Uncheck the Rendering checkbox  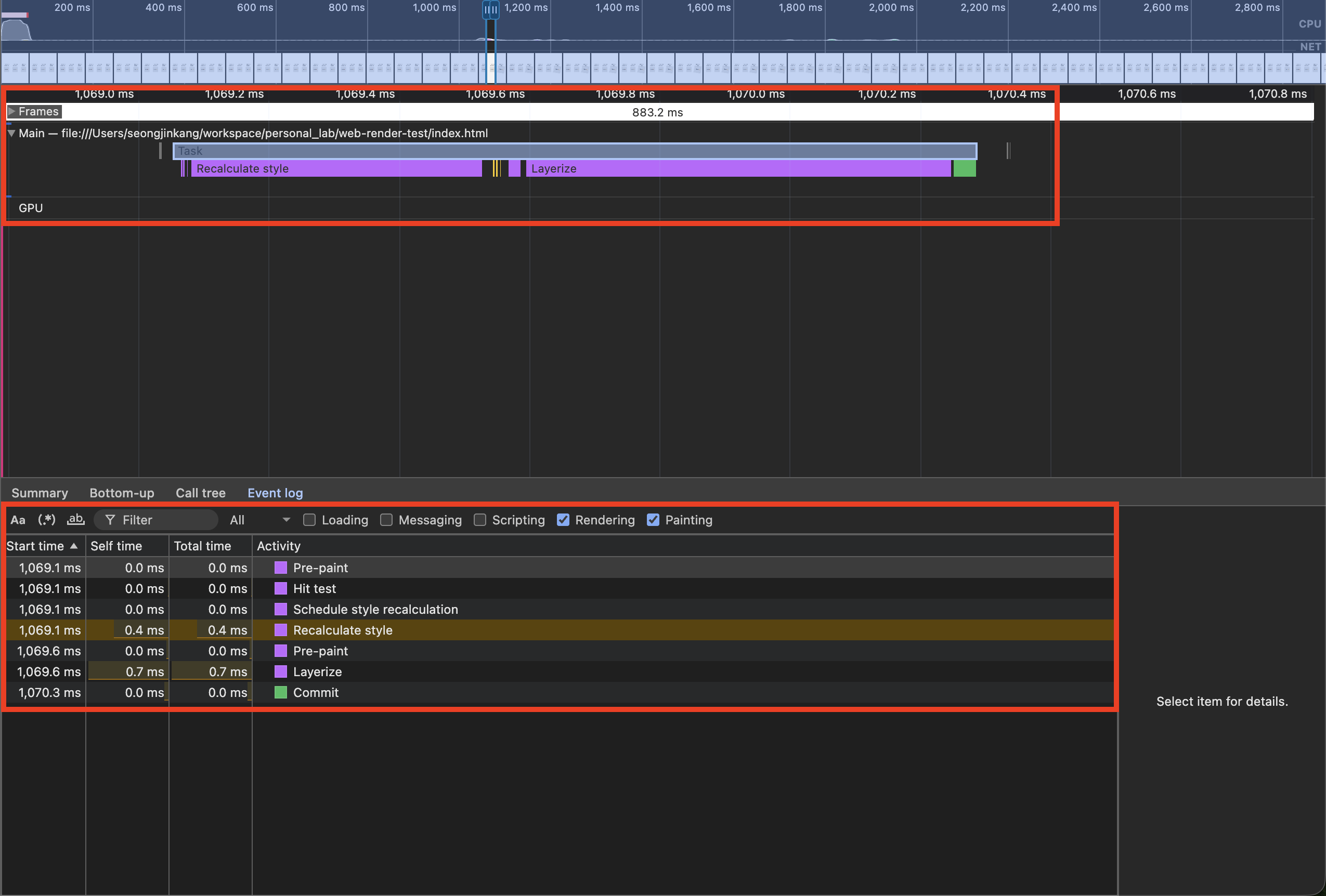563,520
